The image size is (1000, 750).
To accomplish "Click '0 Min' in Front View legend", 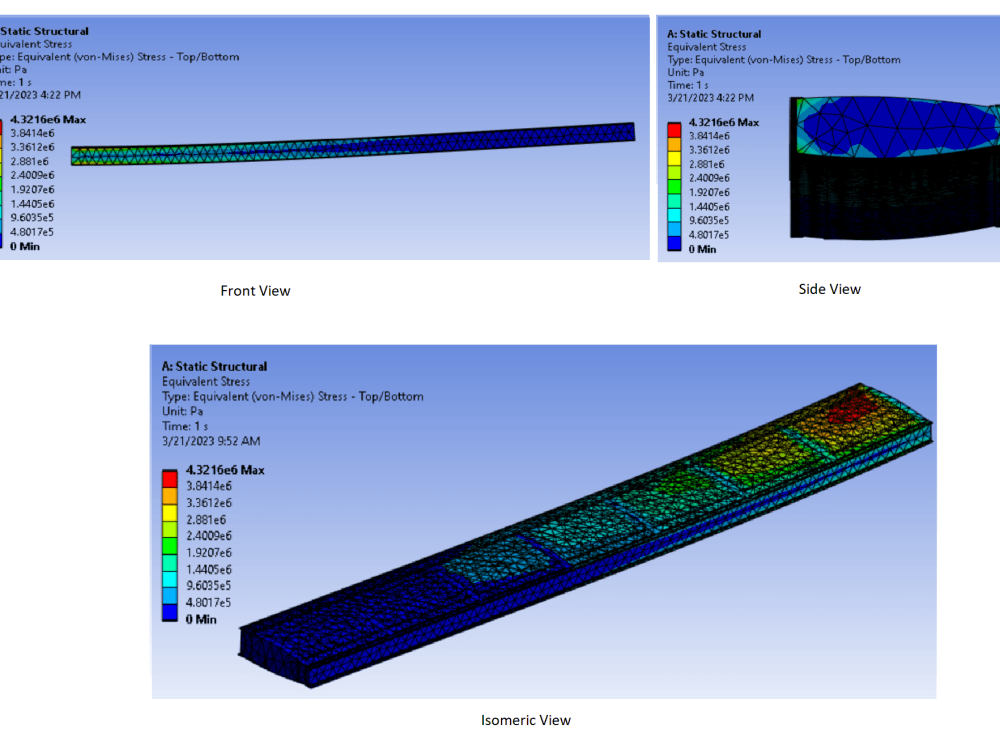I will click(x=25, y=246).
